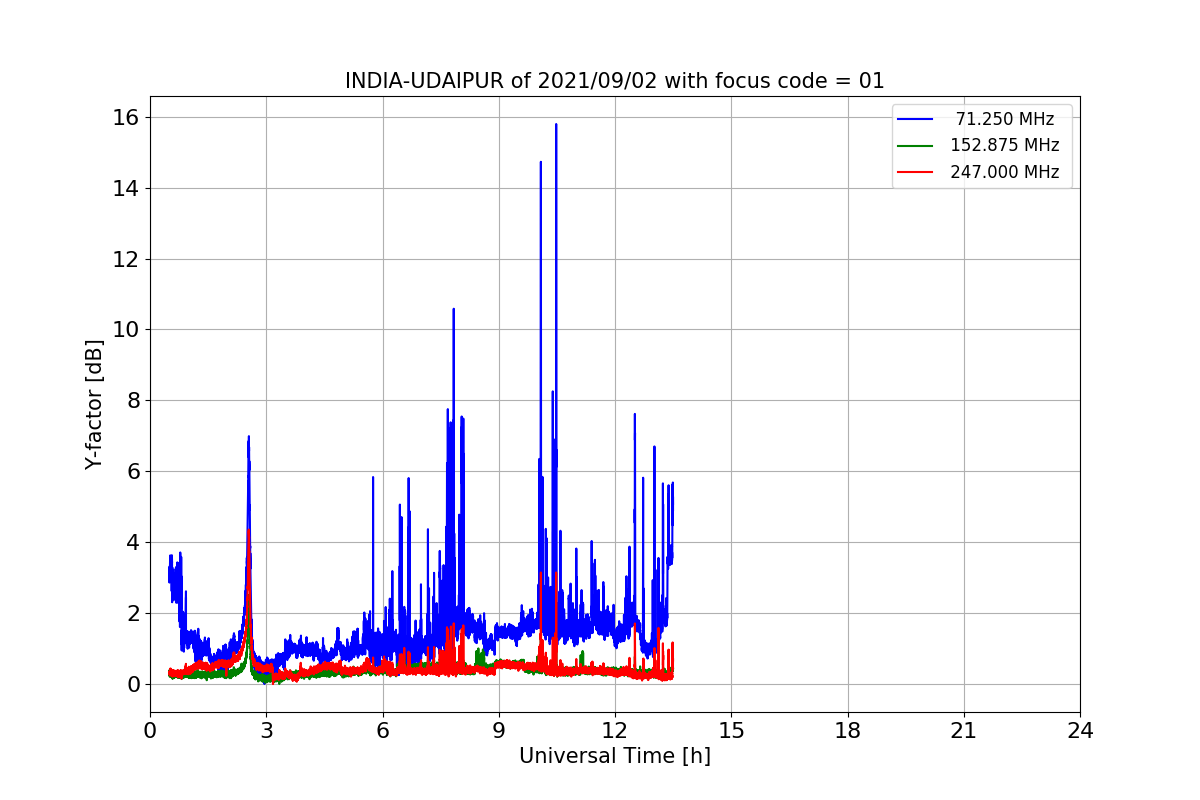Click the x-axis tick label 21

tap(963, 730)
